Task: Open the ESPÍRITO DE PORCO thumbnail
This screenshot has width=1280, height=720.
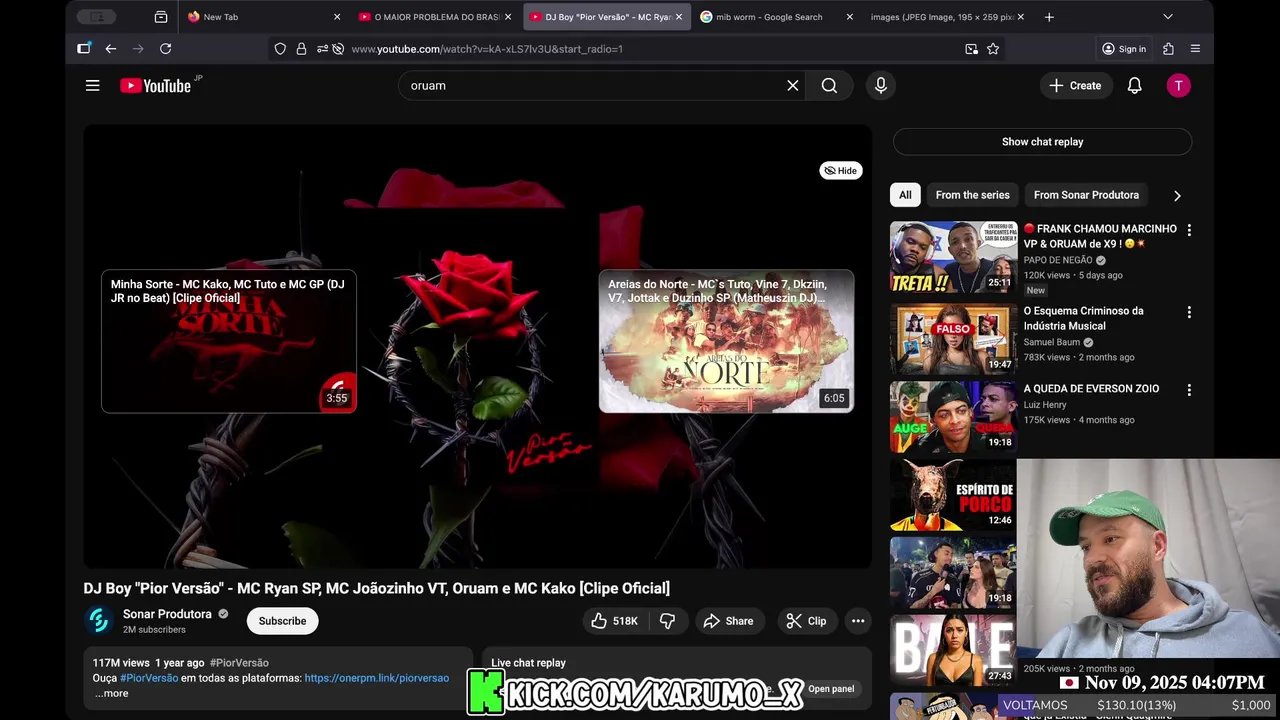Action: click(x=953, y=495)
